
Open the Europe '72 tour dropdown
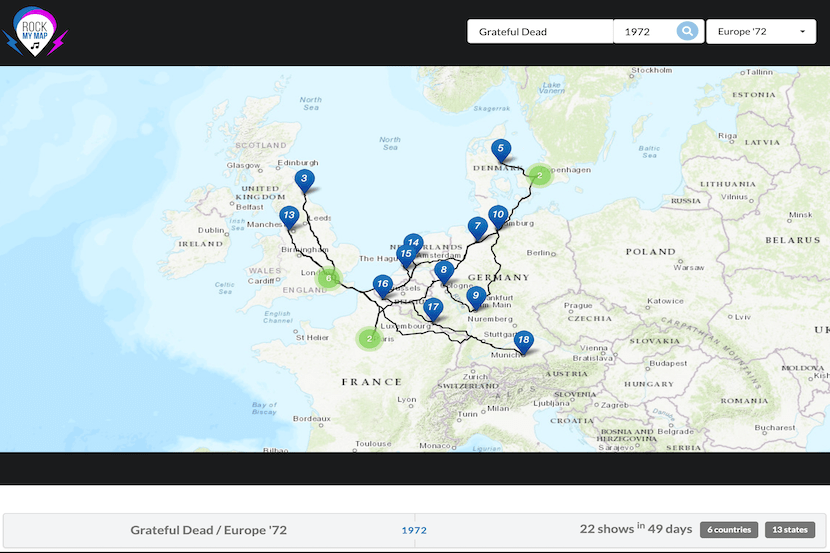761,32
